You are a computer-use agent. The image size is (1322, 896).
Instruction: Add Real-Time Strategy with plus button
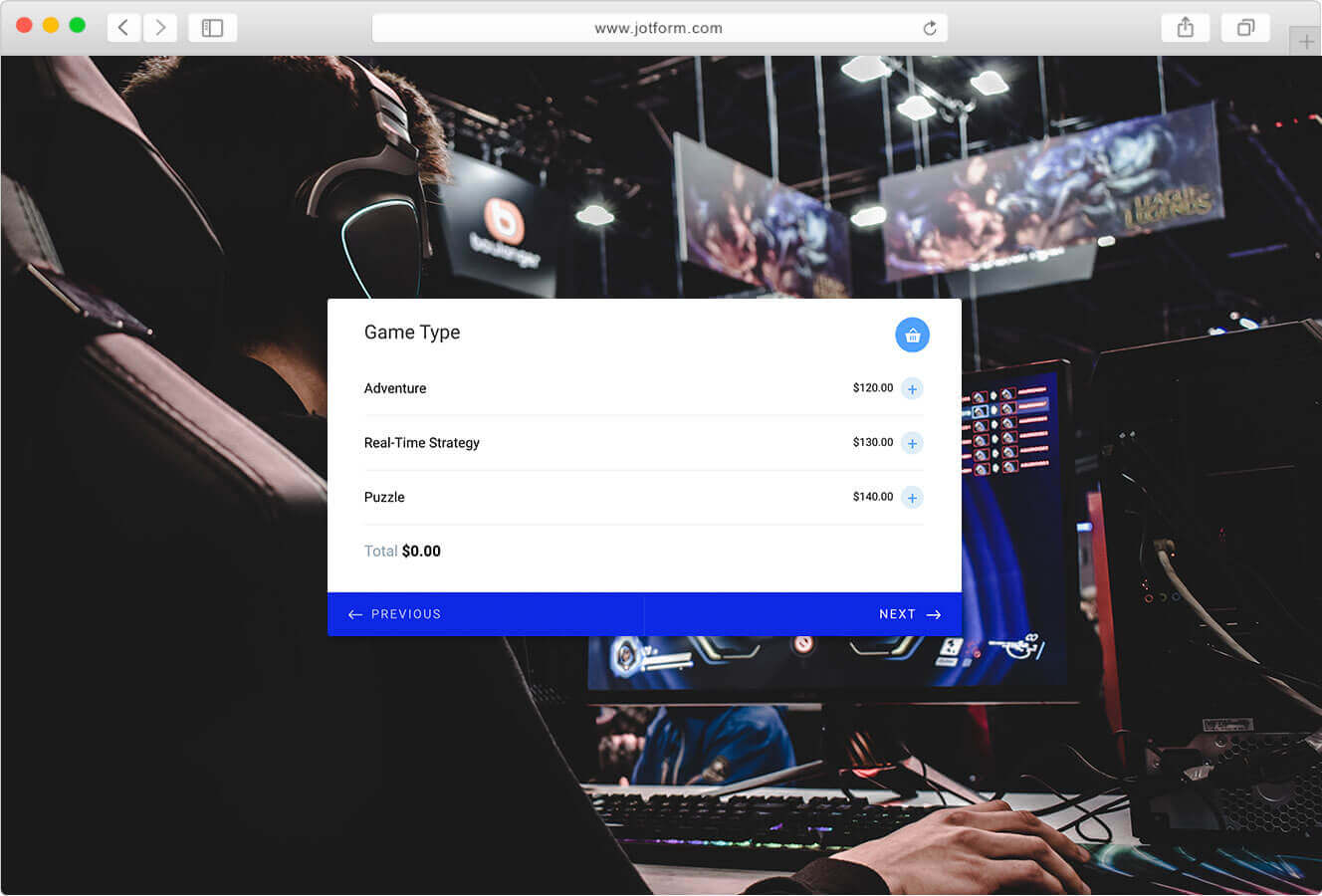(x=912, y=443)
